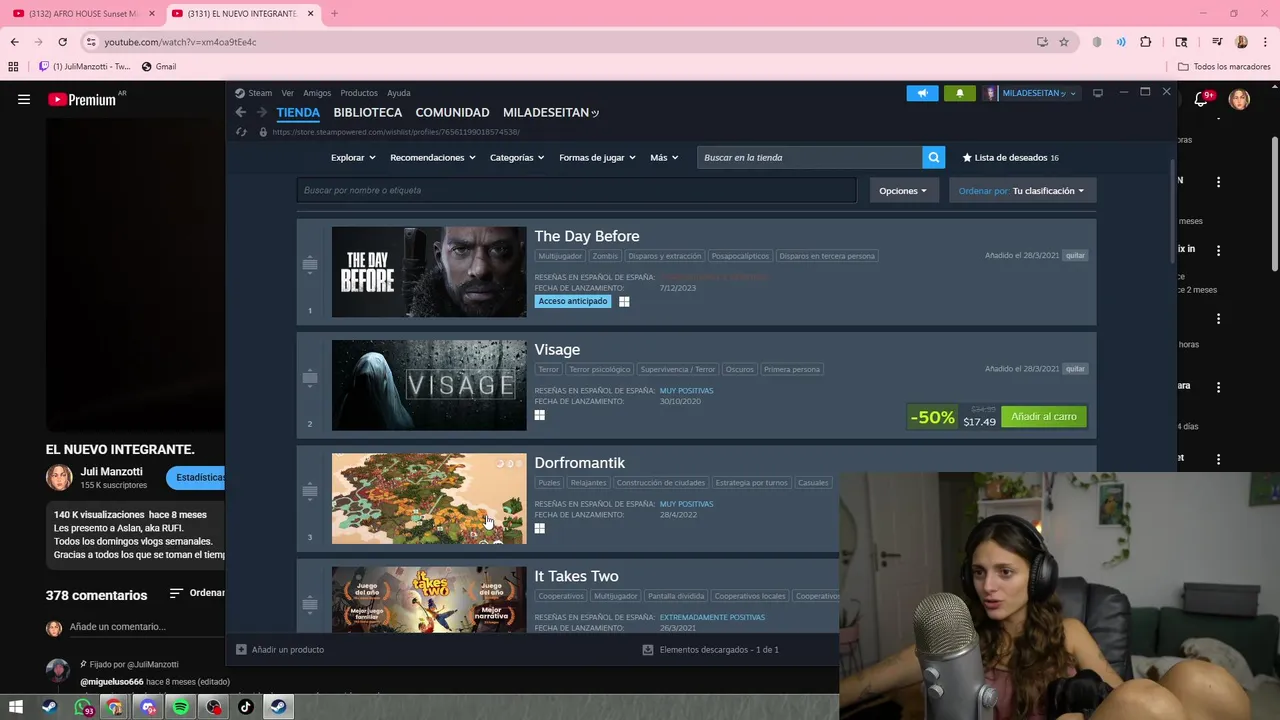Viewport: 1280px width, 720px height.
Task: Click the Windows platform icon for The Day Before
Action: [624, 301]
